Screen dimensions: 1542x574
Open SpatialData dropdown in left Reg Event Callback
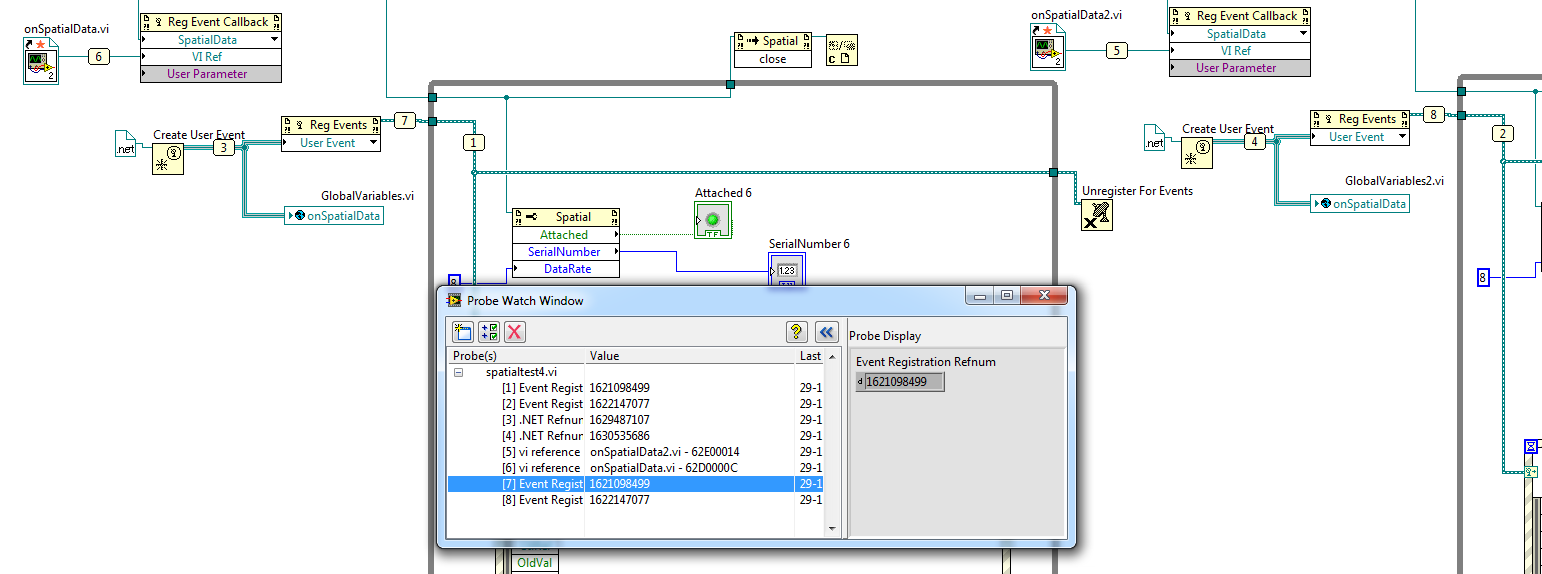pyautogui.click(x=274, y=40)
